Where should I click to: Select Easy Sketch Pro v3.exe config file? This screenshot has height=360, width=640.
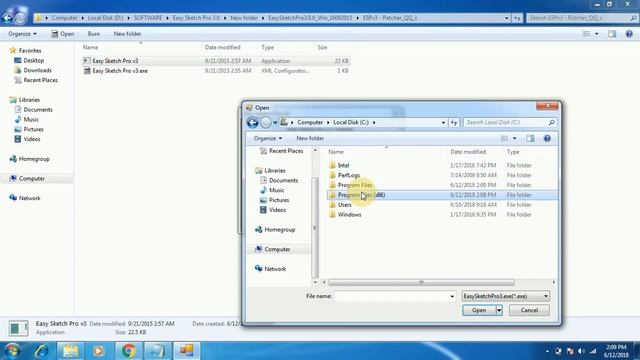click(216, 71)
